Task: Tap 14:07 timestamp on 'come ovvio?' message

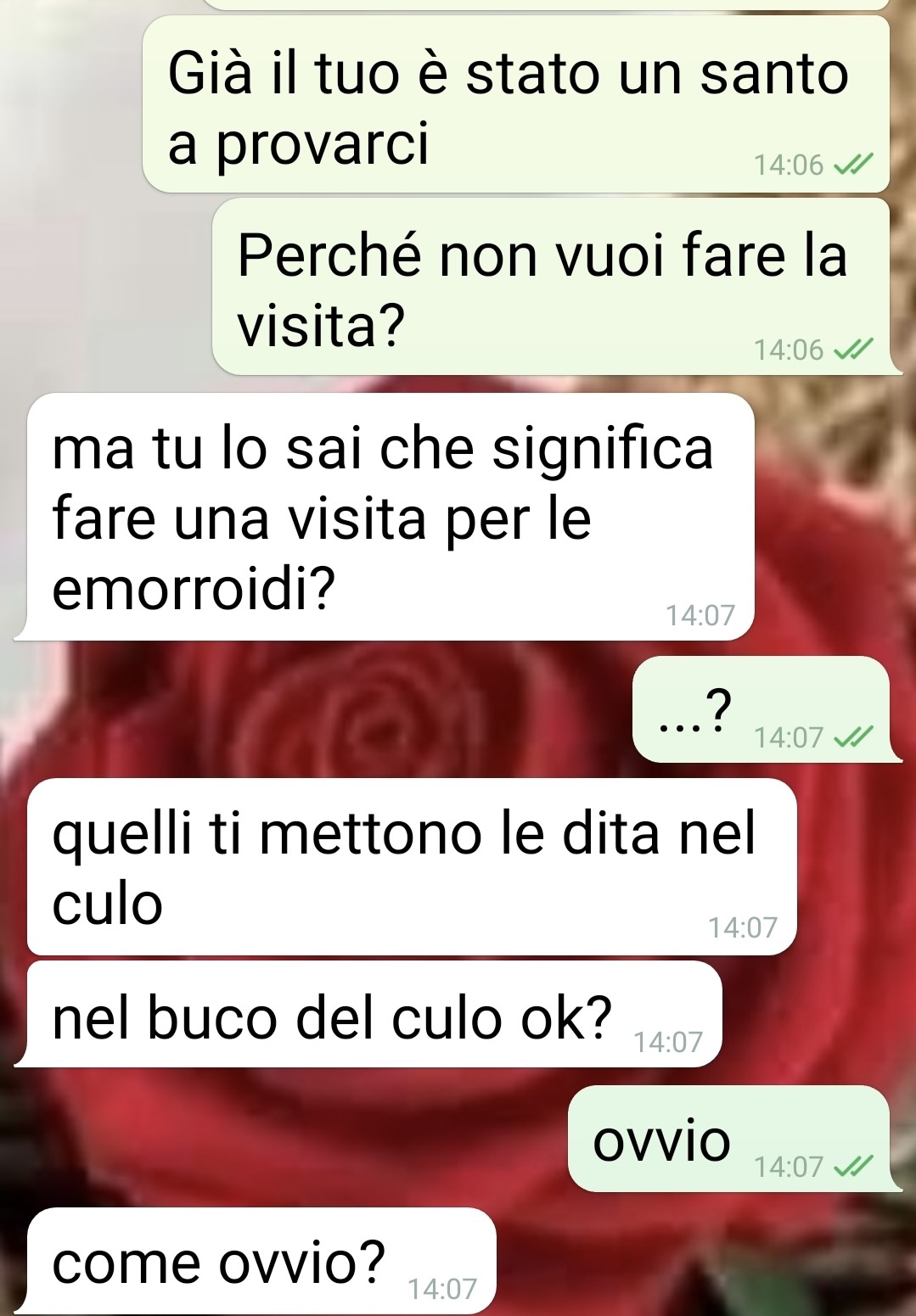Action: pos(442,1290)
